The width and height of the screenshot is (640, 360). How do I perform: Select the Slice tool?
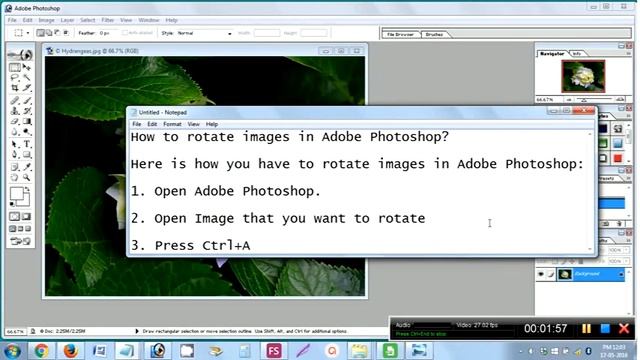(27, 88)
